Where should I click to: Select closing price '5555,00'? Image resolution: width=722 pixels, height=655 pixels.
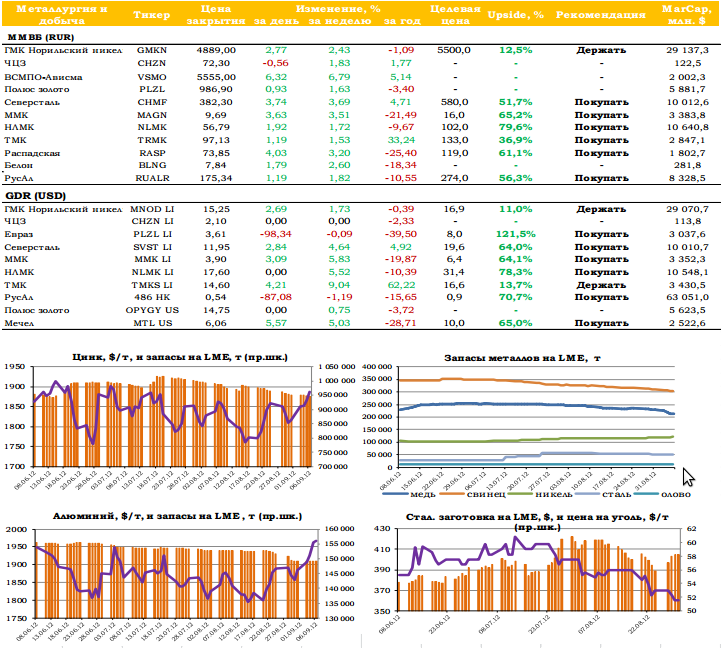[216, 77]
